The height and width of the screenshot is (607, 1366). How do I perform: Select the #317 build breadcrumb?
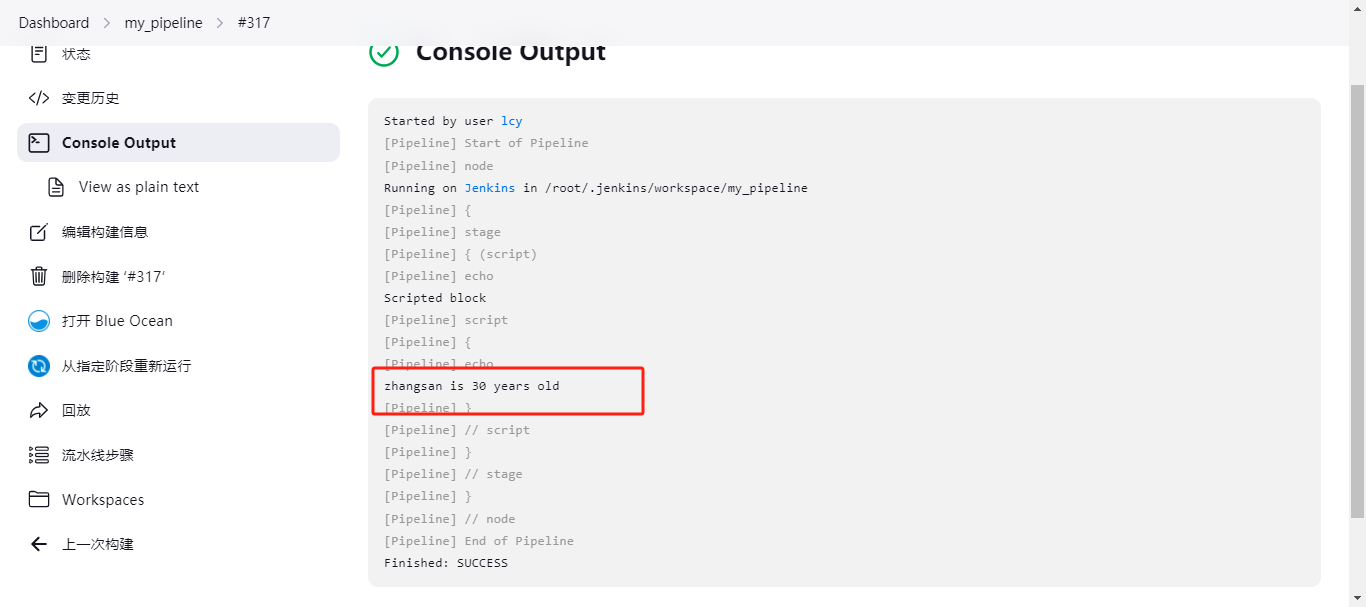click(254, 22)
